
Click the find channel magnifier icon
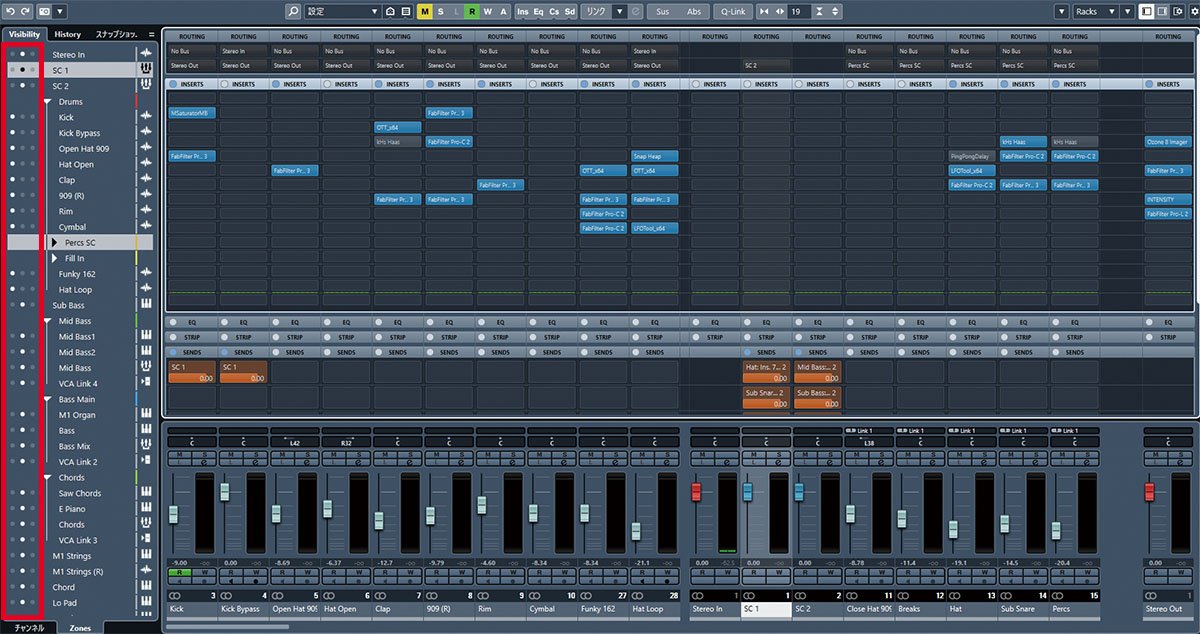click(293, 11)
